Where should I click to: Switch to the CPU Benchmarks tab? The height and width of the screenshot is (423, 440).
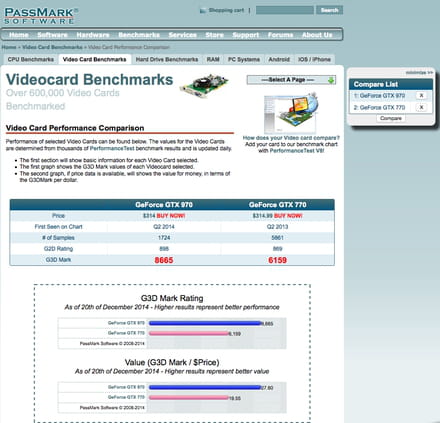(x=31, y=59)
